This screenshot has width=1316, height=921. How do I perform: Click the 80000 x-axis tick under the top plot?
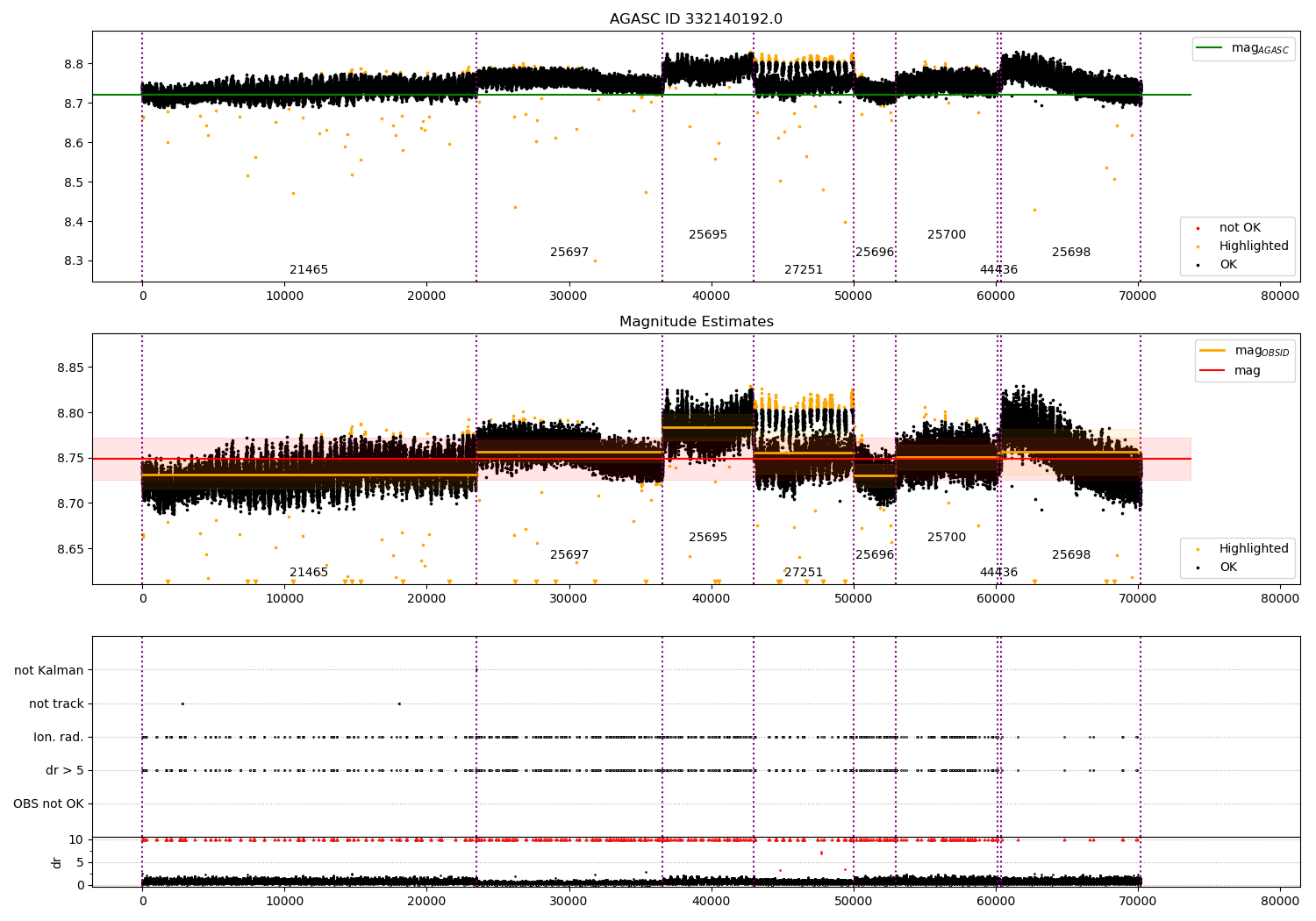click(1280, 296)
